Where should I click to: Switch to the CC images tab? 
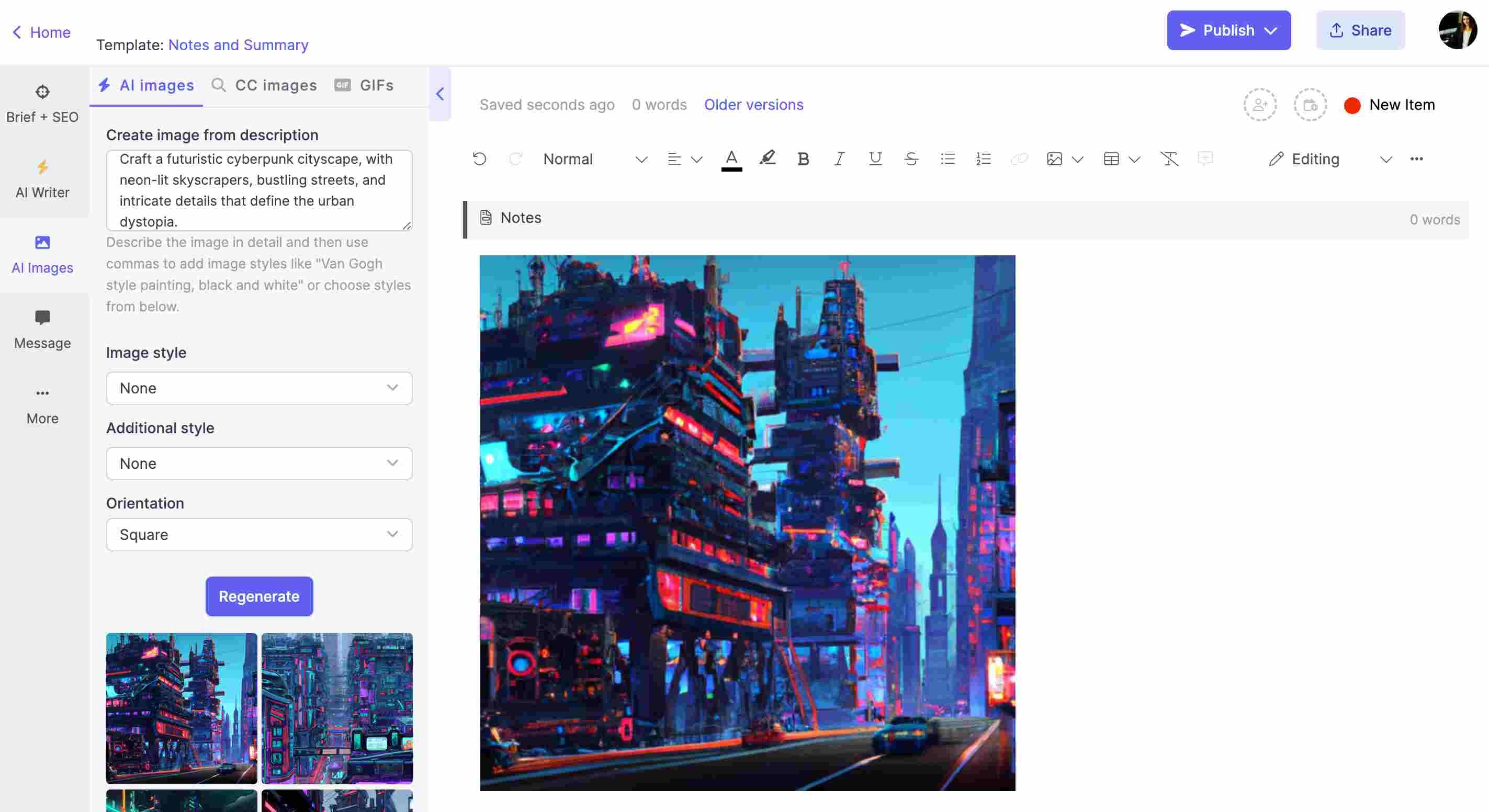point(264,85)
